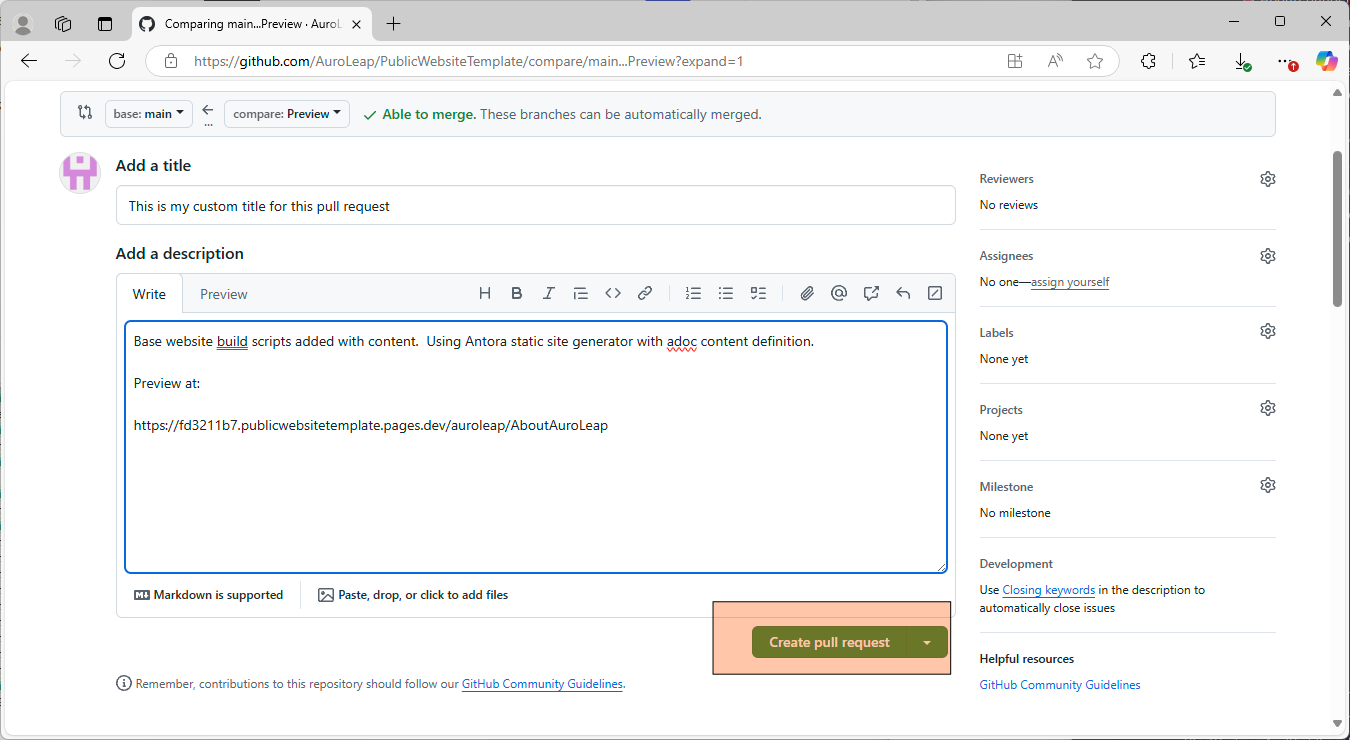Switch to the Write tab

[x=149, y=294]
